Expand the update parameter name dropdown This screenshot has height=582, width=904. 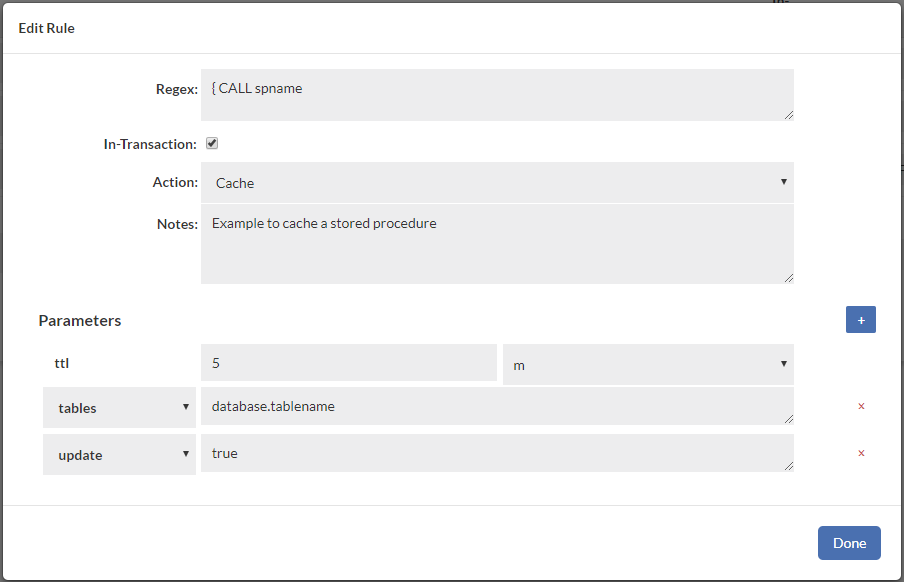pos(120,454)
